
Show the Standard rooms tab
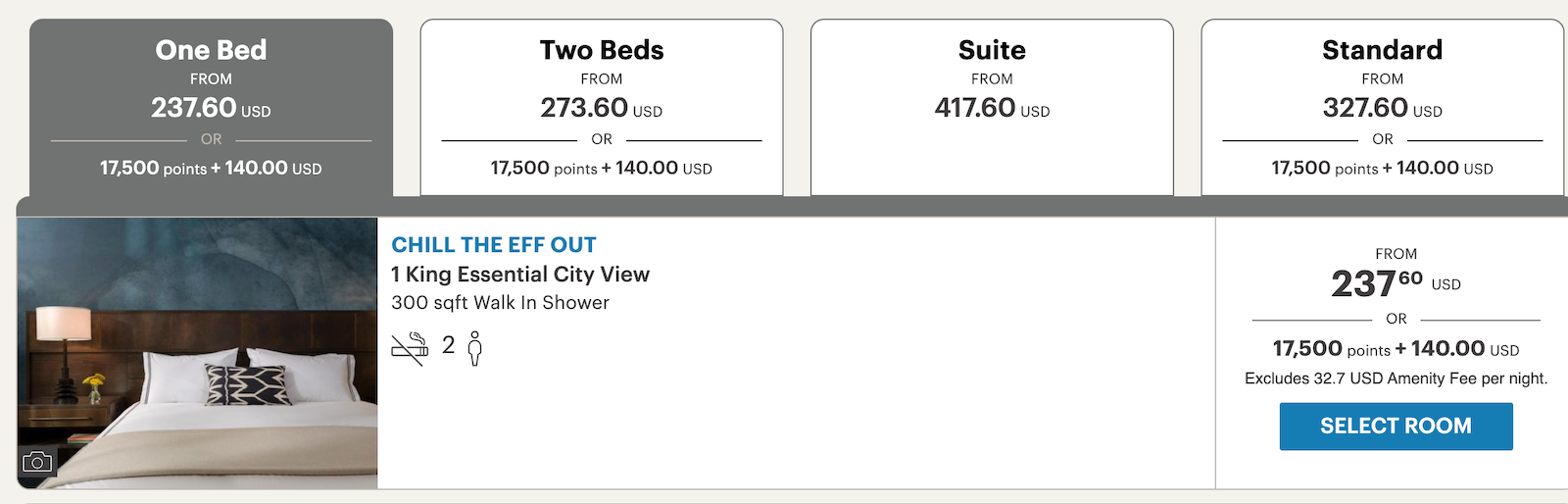tap(1382, 50)
